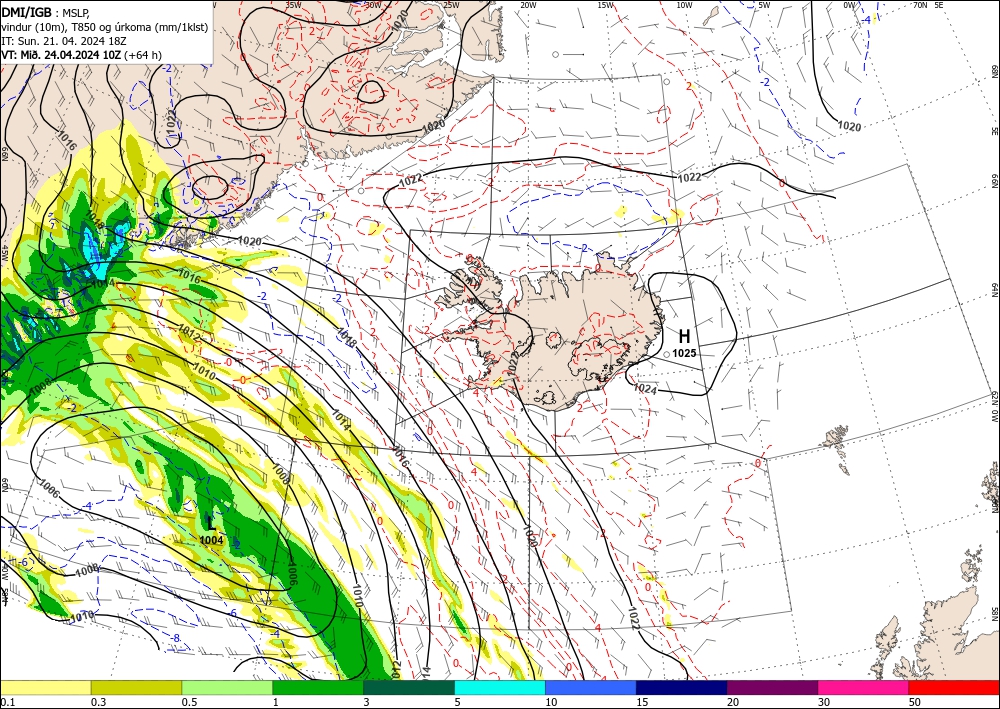This screenshot has width=1000, height=709.
Task: Click the '25W' longitude label at top
Action: (x=451, y=5)
